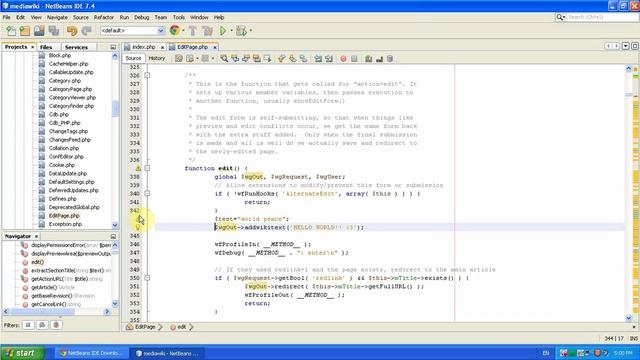Image resolution: width=640 pixels, height=360 pixels.
Task: Click the Undo arrow icon
Action: (x=72, y=31)
